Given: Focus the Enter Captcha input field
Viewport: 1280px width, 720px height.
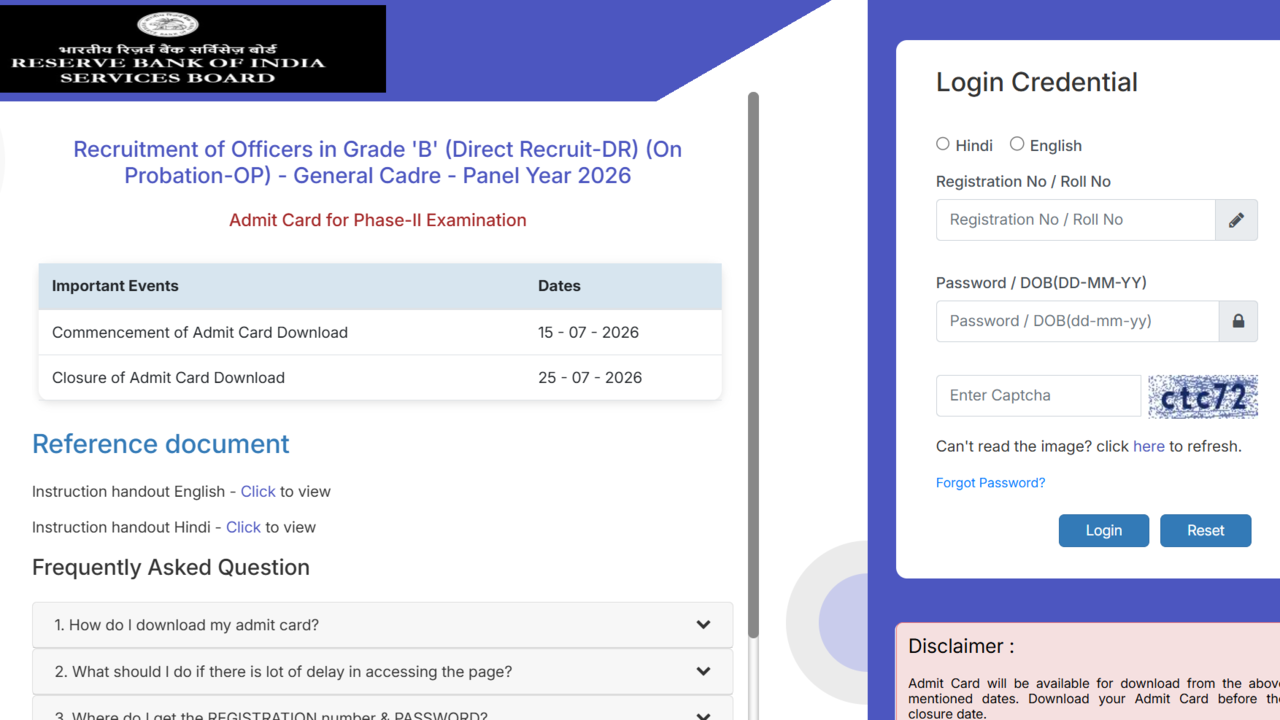Looking at the screenshot, I should click(x=1038, y=396).
